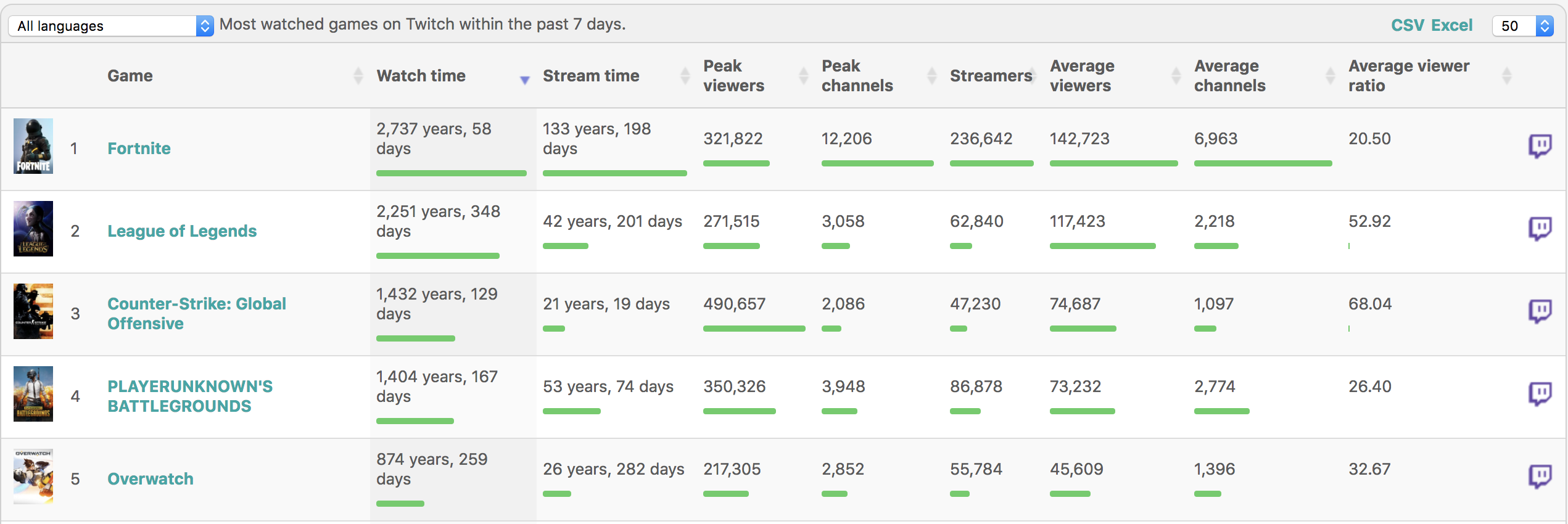
Task: Open the Fortnite game link
Action: 139,149
